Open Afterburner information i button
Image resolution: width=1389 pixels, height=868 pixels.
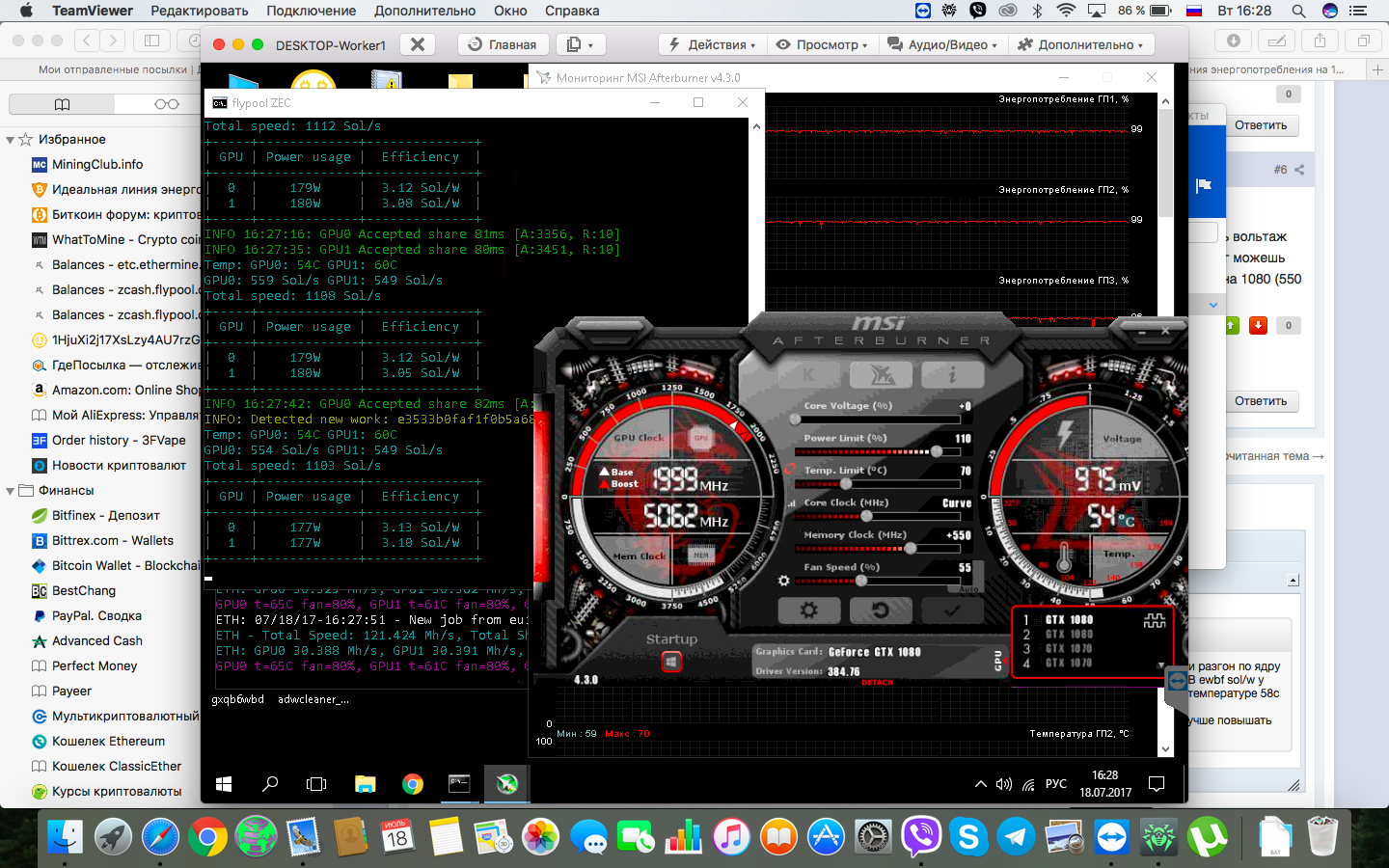tap(951, 374)
